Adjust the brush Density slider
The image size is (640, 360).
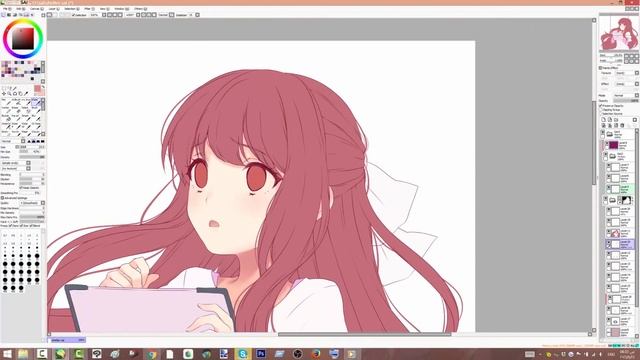click(32, 157)
